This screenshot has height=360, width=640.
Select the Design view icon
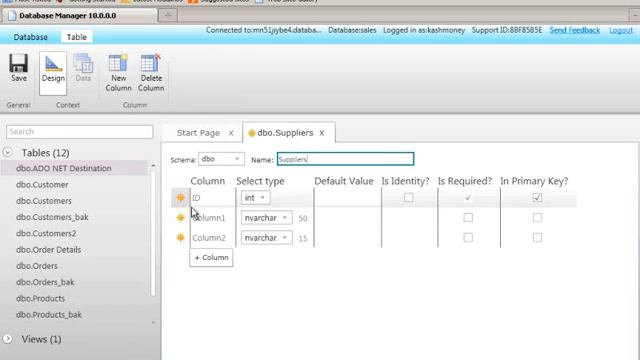53,64
